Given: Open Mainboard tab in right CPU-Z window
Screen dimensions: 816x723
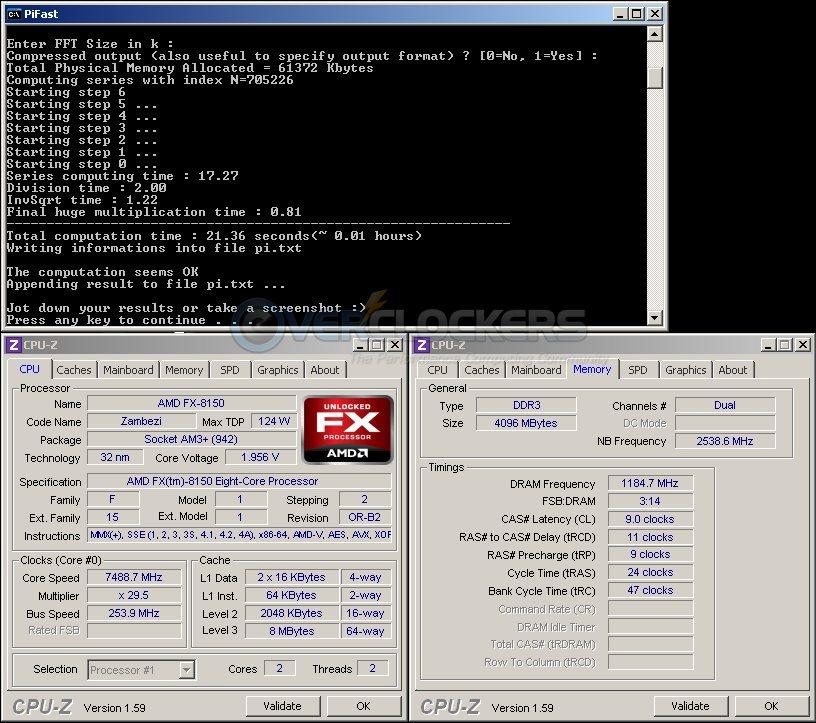Looking at the screenshot, I should click(536, 370).
